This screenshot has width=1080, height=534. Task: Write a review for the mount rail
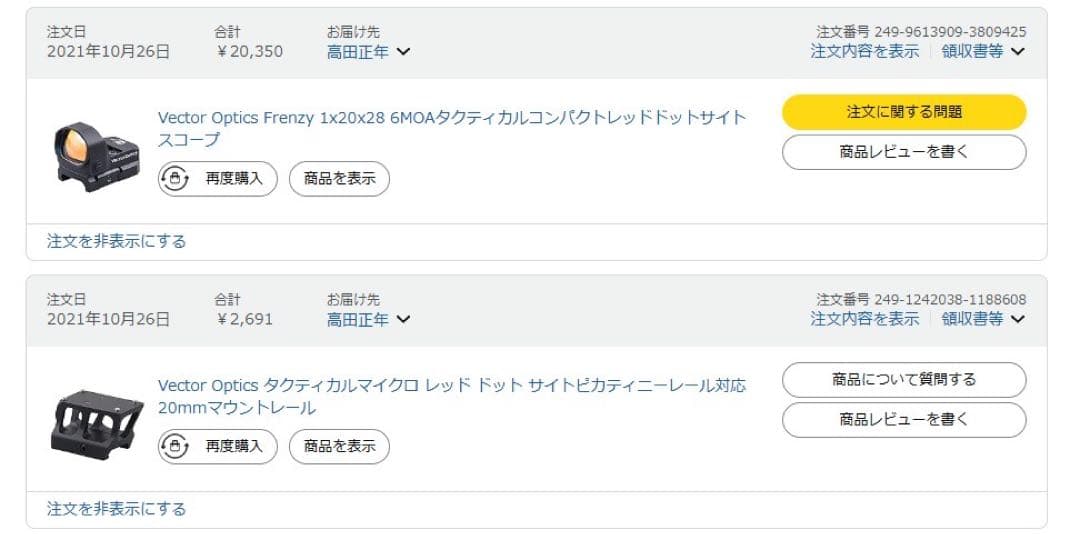[x=903, y=420]
